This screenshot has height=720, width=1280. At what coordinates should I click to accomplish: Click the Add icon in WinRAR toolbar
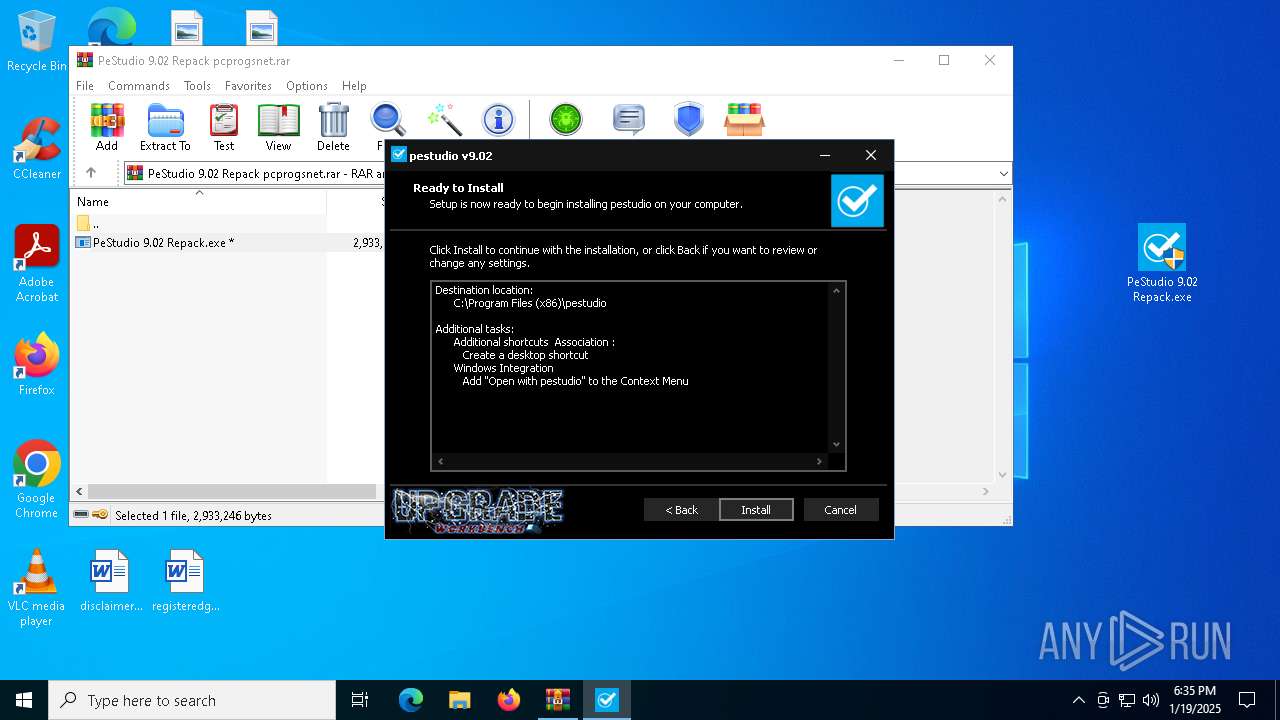pos(107,127)
